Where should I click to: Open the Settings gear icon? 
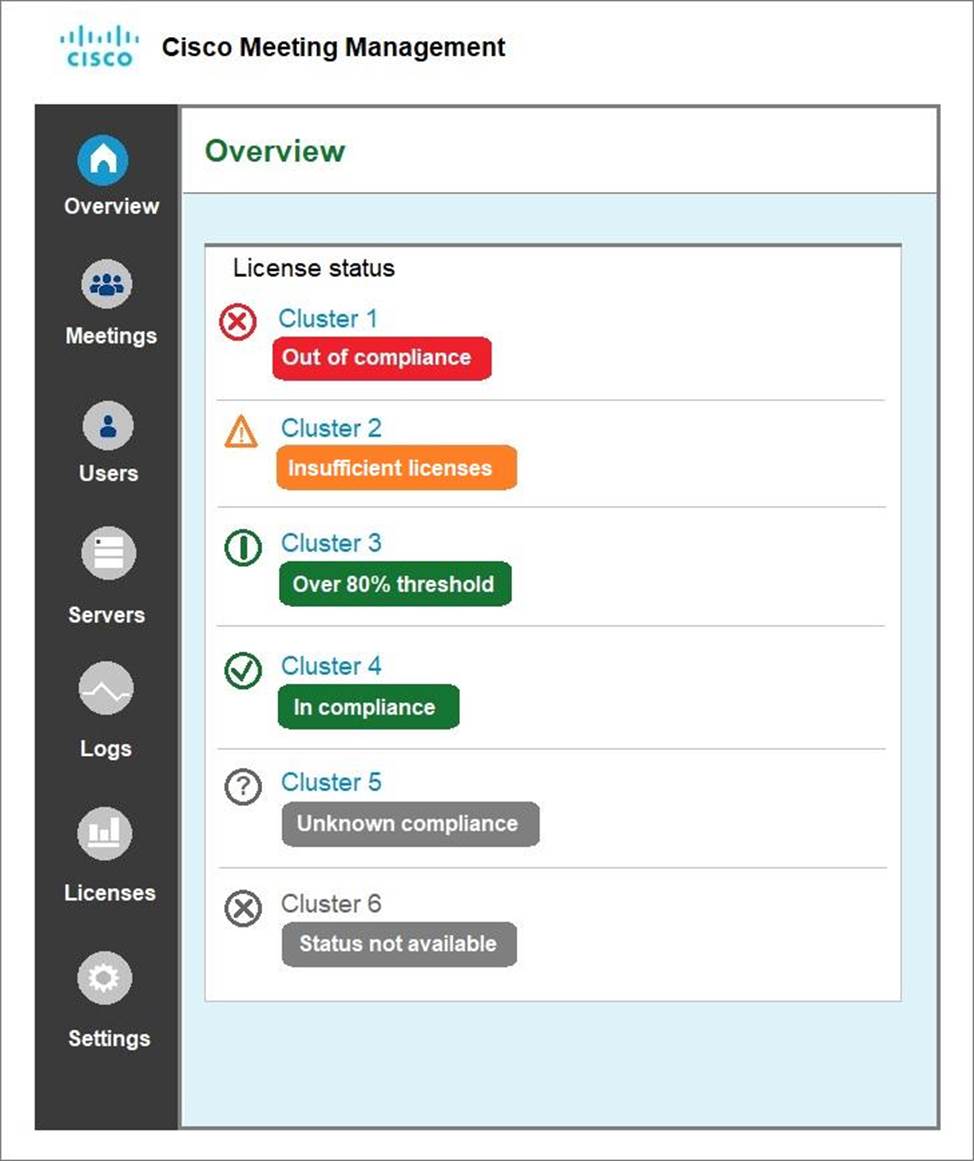click(105, 977)
